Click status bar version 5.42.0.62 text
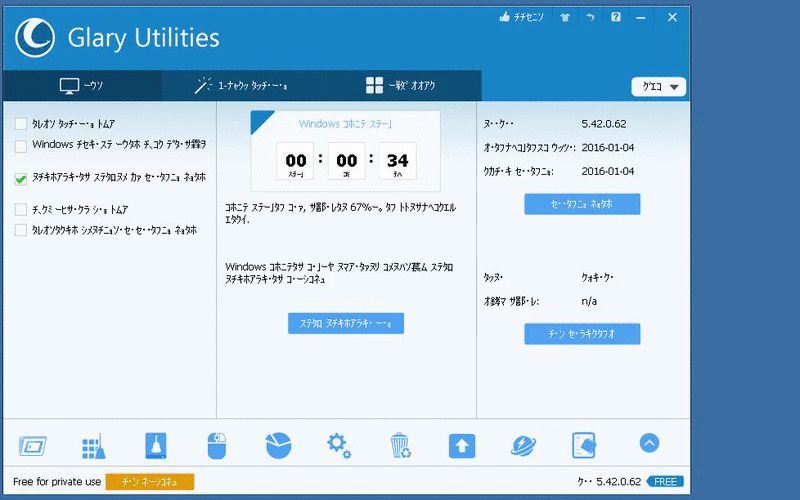This screenshot has width=800, height=500. [618, 482]
